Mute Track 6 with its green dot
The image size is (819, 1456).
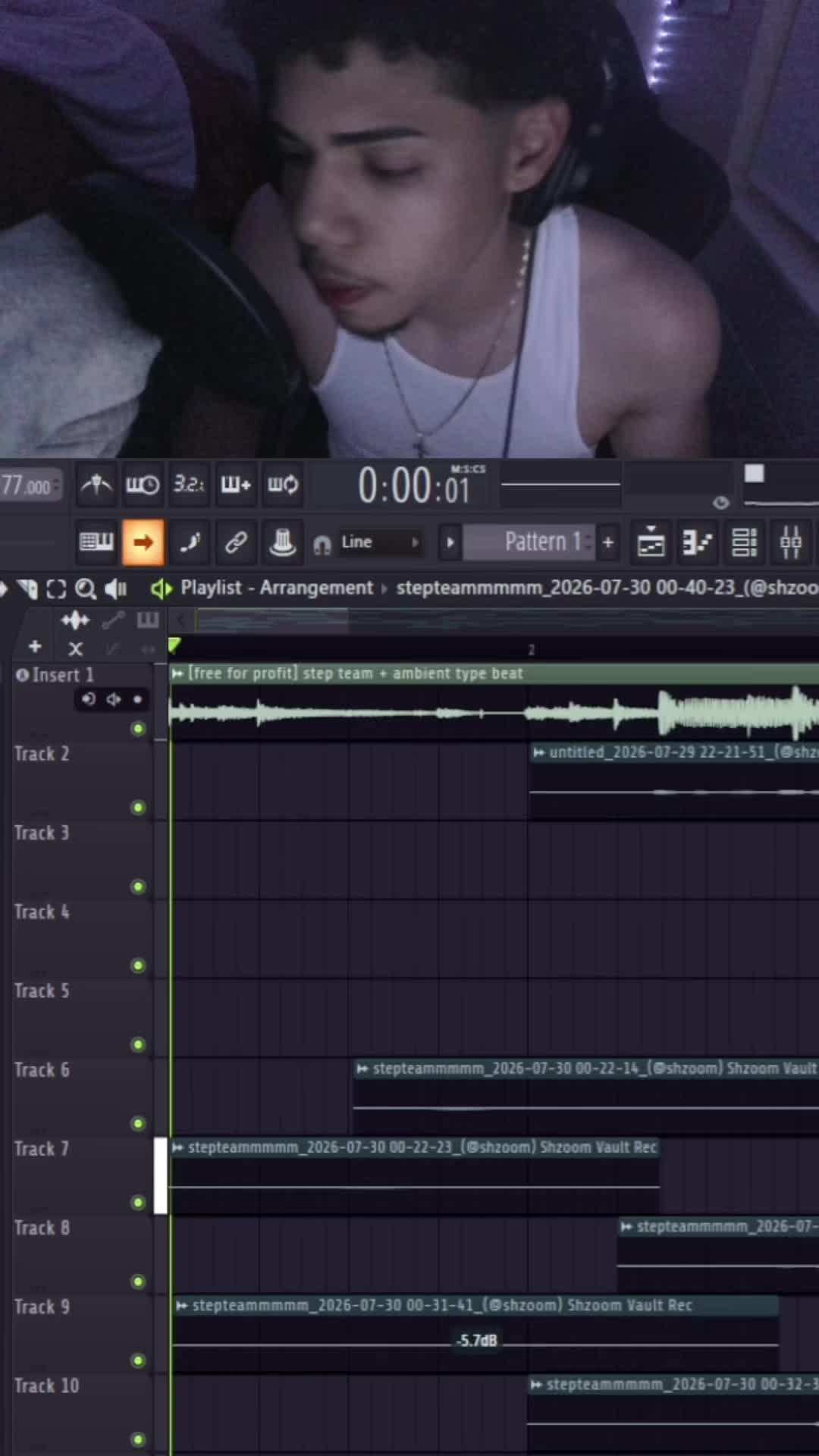(138, 1123)
